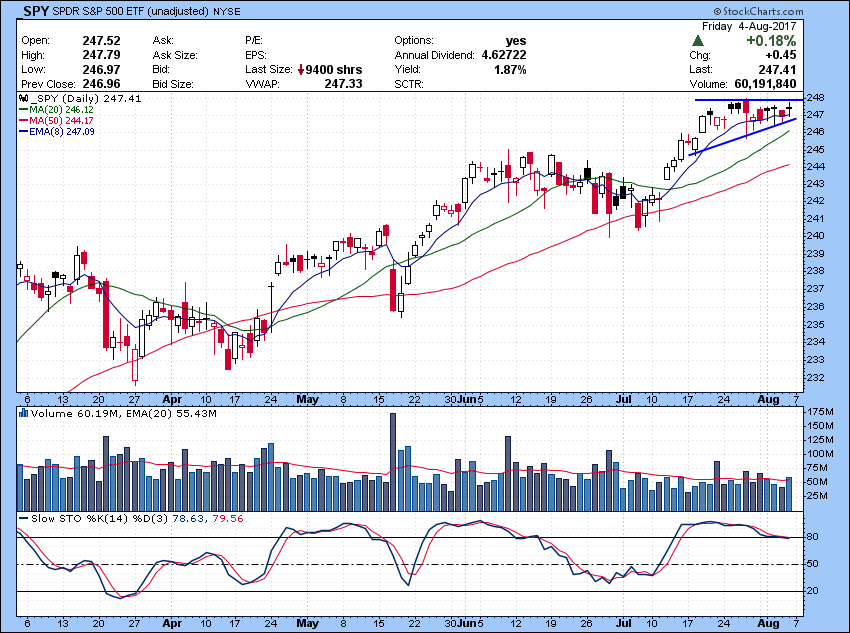Click the date Friday 4-Aug-2017
The height and width of the screenshot is (633, 850).
pyautogui.click(x=749, y=26)
